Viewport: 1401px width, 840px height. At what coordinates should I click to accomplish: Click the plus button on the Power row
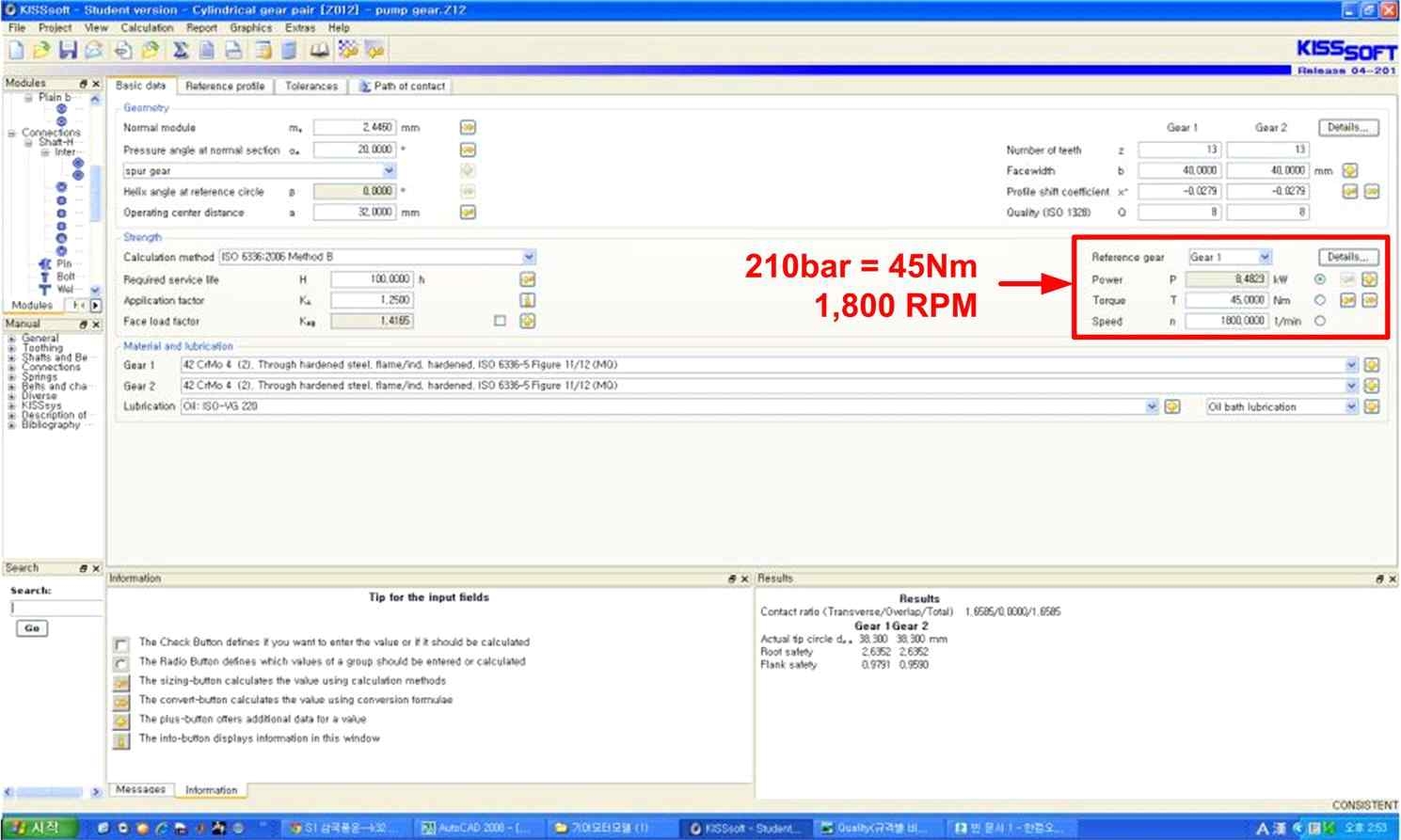click(1370, 279)
